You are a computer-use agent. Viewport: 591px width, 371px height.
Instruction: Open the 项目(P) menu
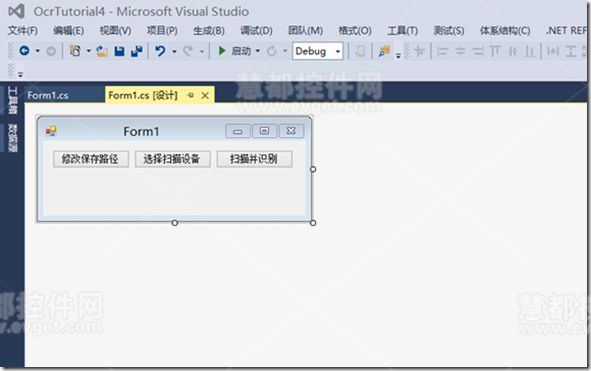click(162, 30)
